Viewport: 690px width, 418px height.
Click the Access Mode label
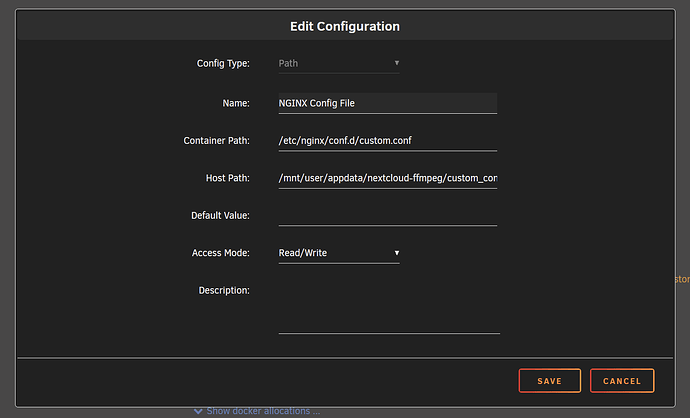tap(220, 253)
